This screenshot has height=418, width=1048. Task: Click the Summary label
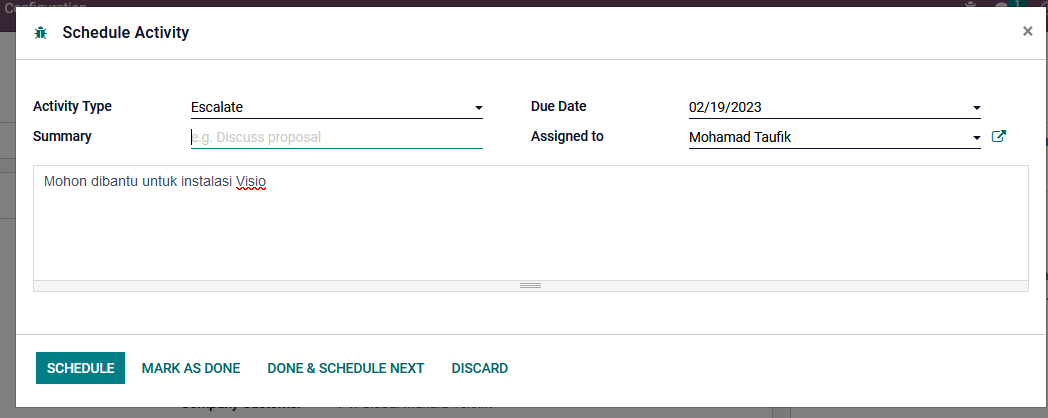point(62,136)
